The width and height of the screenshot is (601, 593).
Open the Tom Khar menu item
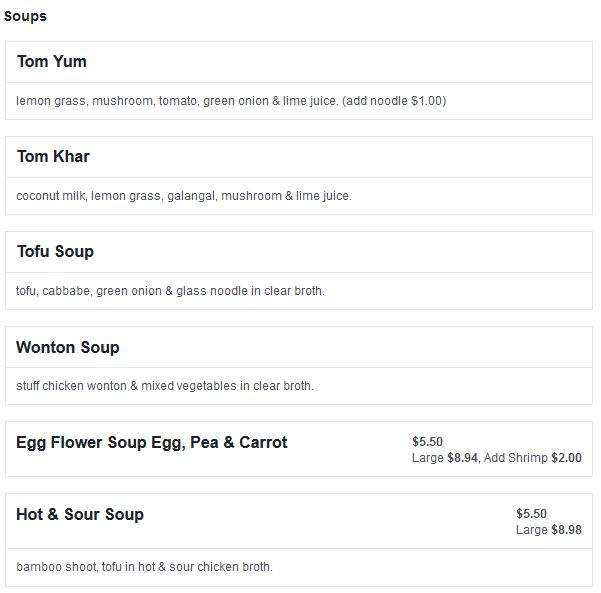click(53, 156)
